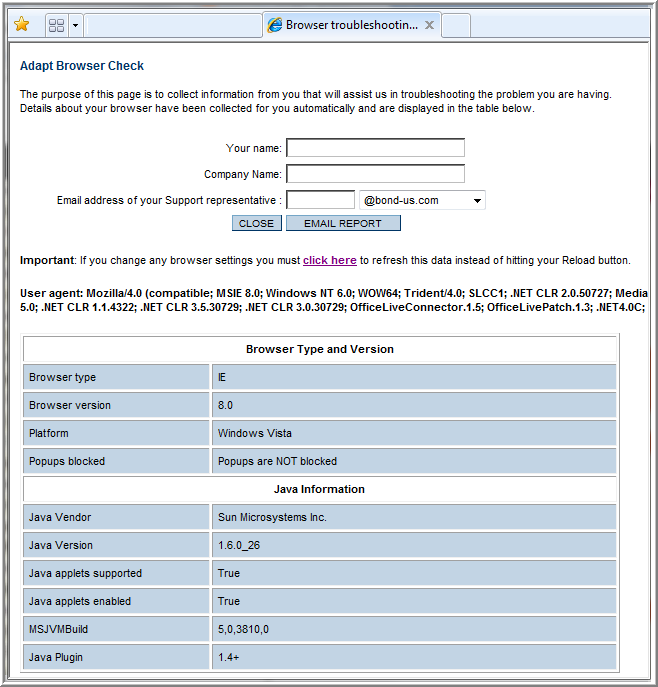Open the Quick Tabs grid icon
Viewport: 658px width, 687px height.
57,25
